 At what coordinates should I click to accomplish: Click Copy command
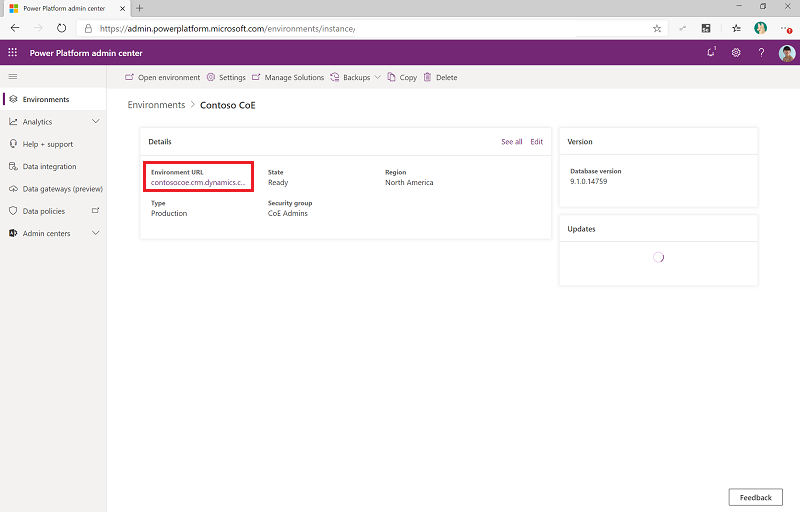point(402,78)
